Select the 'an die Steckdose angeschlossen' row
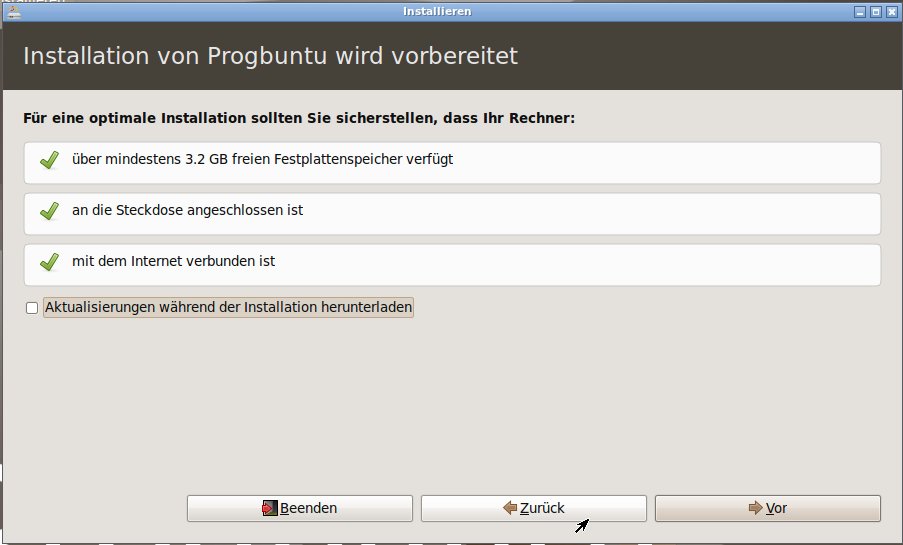Screen dimensions: 903x545 pyautogui.click(x=452, y=213)
